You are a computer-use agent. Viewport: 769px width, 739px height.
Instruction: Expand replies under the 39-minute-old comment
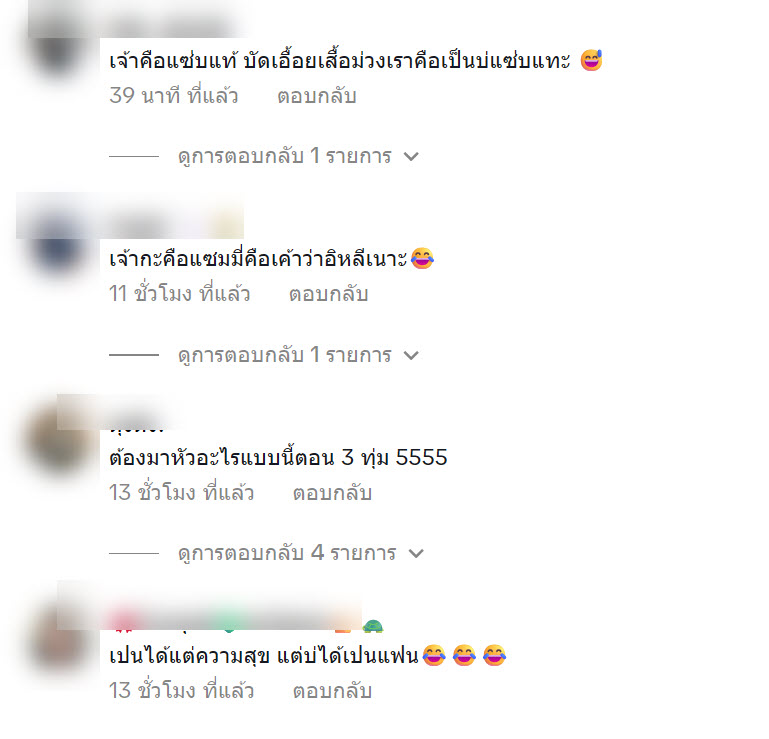point(284,156)
